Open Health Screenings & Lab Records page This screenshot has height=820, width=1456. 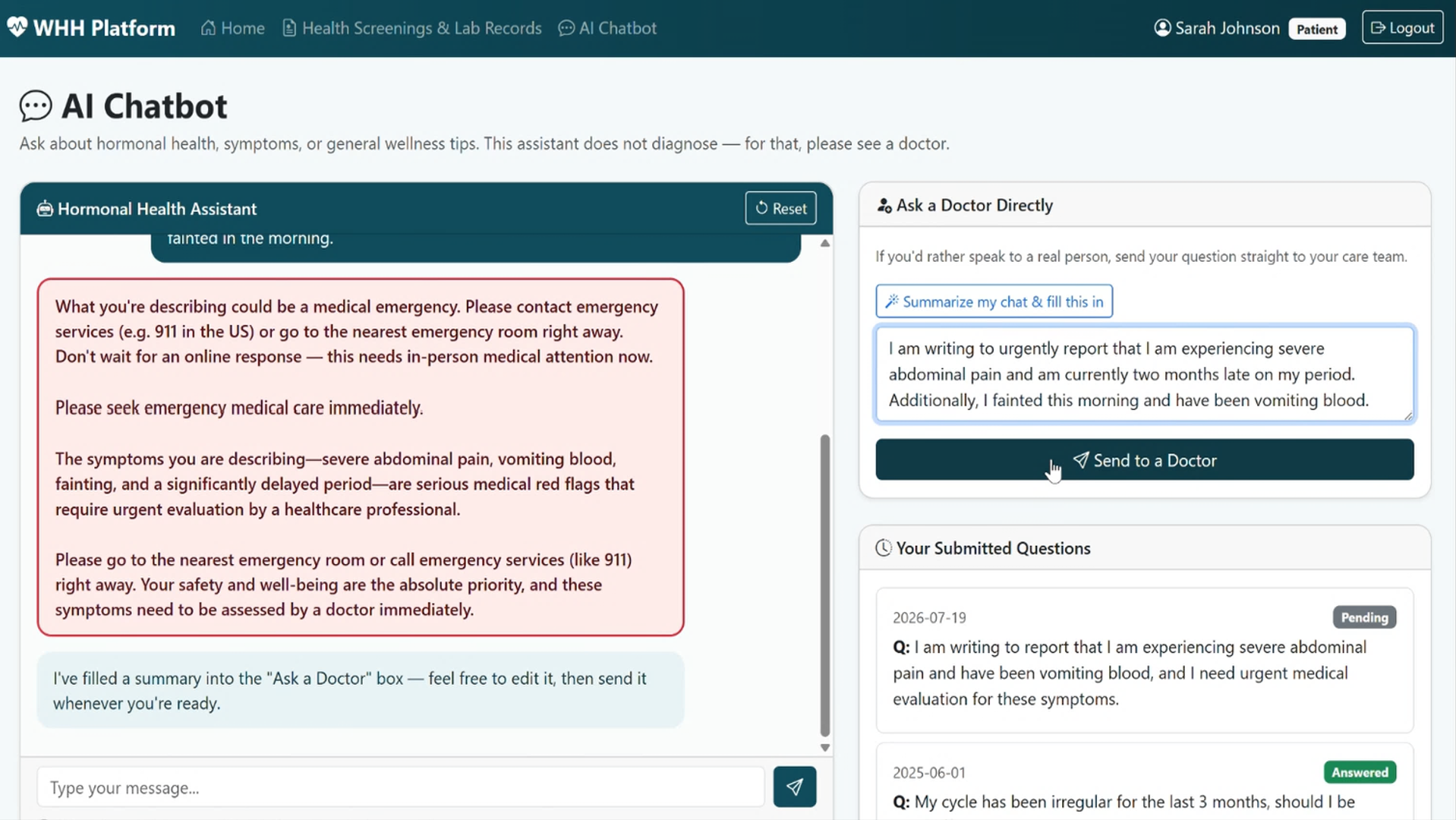coord(412,28)
